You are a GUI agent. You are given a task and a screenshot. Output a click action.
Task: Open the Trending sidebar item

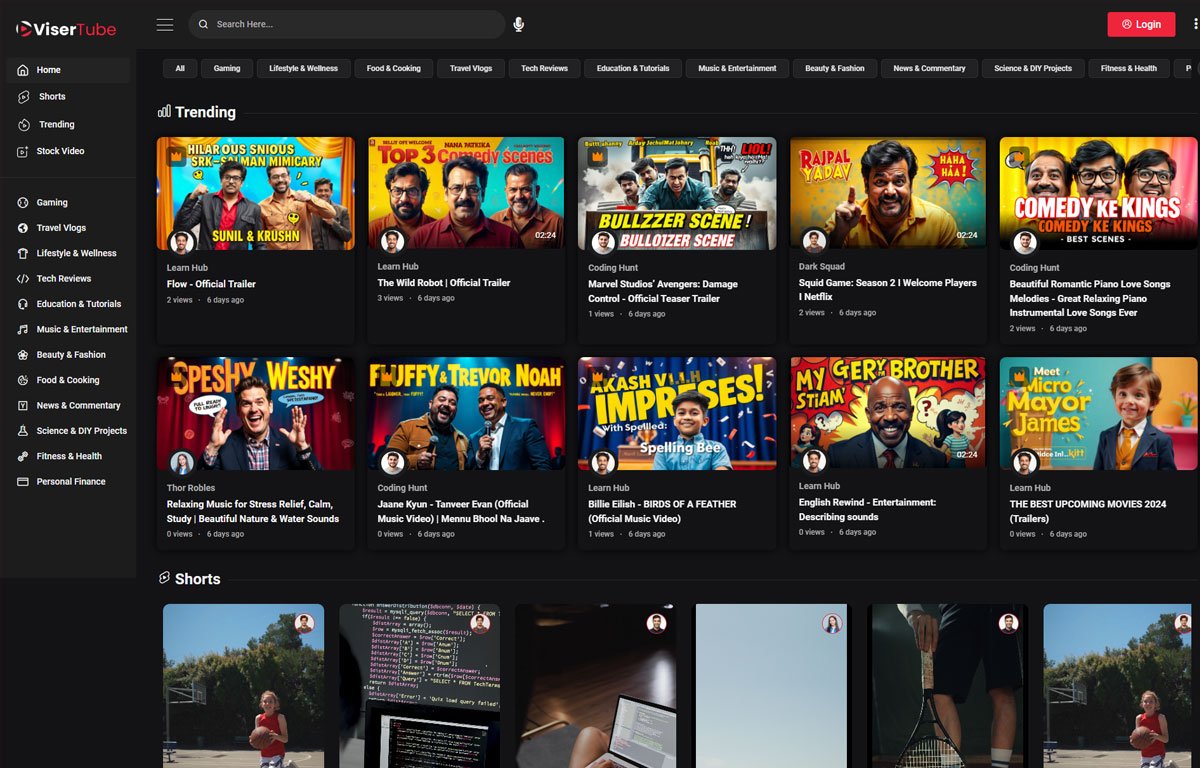(56, 125)
